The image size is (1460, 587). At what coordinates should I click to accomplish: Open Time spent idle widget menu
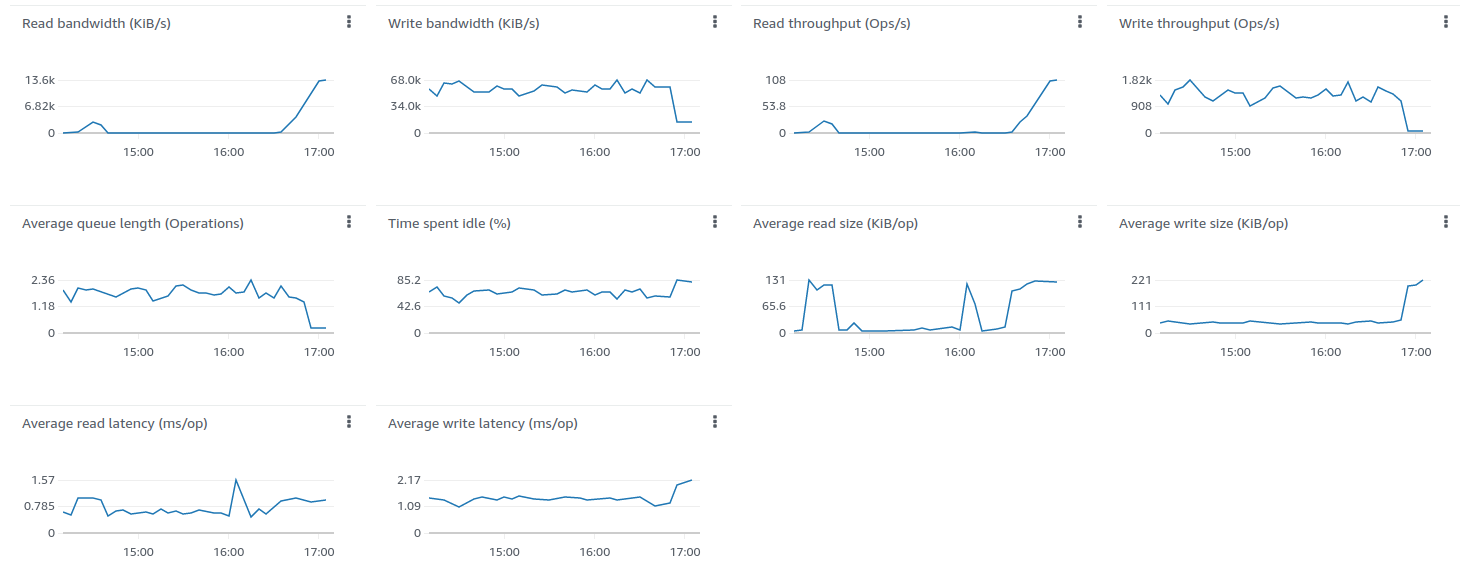coord(715,222)
